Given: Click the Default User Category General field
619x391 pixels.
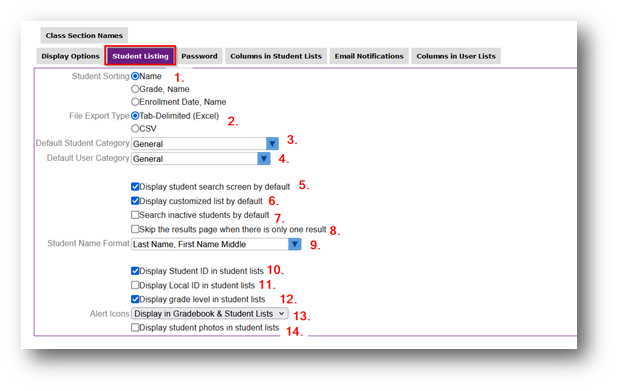Looking at the screenshot, I should pos(194,159).
